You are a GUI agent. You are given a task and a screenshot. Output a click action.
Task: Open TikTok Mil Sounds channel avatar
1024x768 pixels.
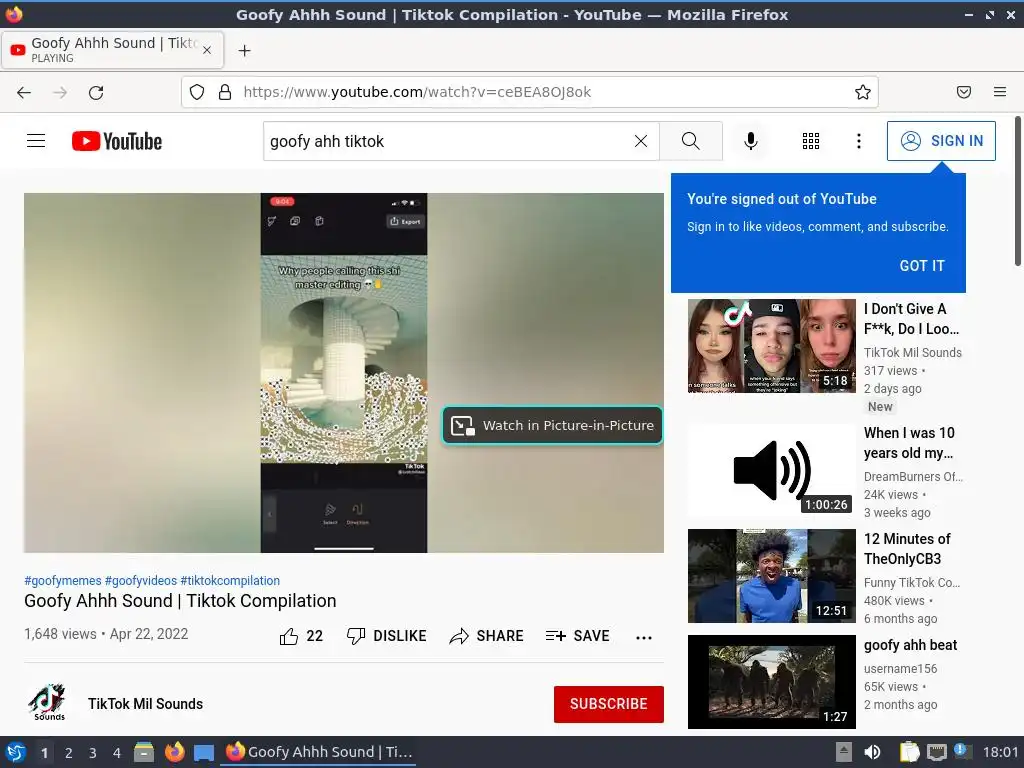pyautogui.click(x=48, y=703)
